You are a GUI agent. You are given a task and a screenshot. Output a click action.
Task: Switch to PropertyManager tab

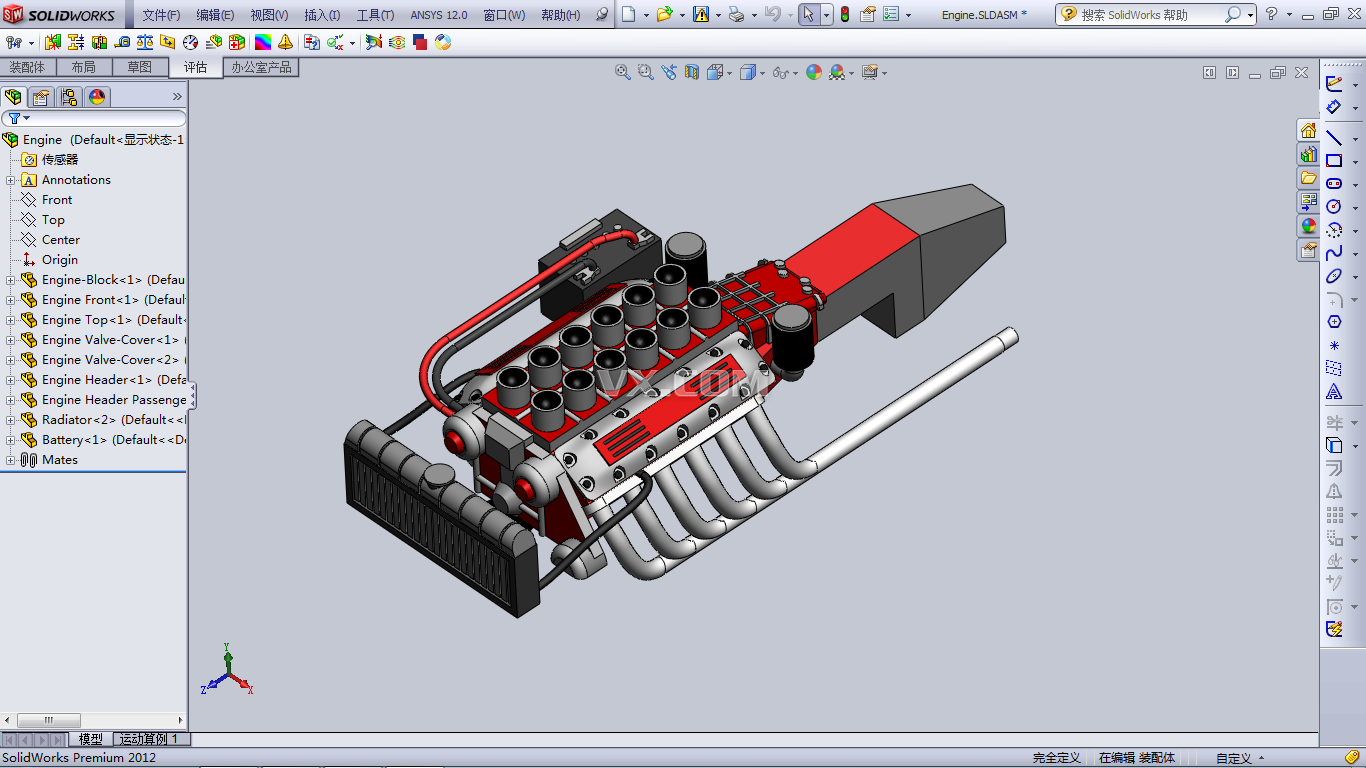[x=41, y=97]
